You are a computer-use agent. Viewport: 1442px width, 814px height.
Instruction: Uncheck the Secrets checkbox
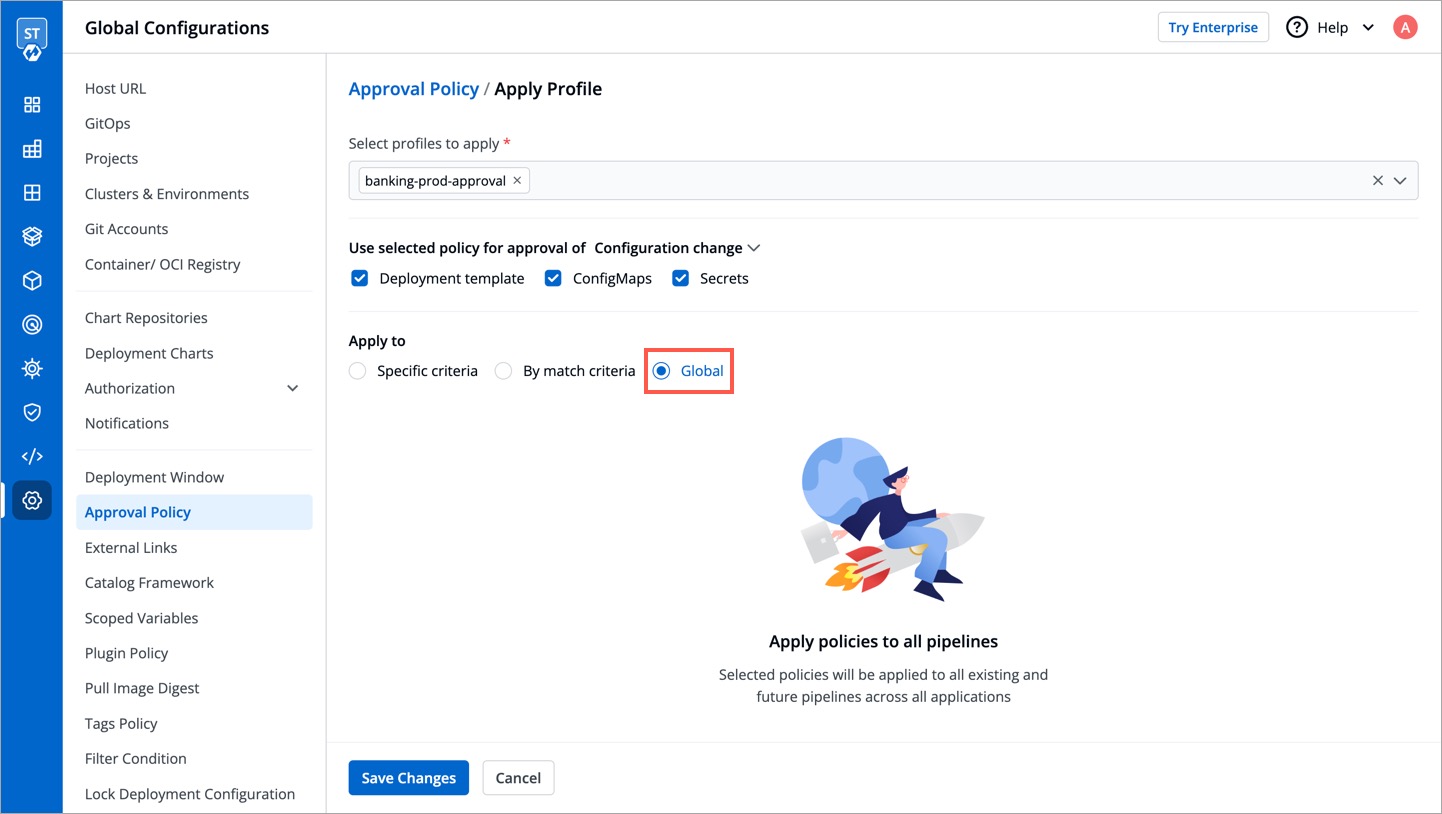point(681,278)
